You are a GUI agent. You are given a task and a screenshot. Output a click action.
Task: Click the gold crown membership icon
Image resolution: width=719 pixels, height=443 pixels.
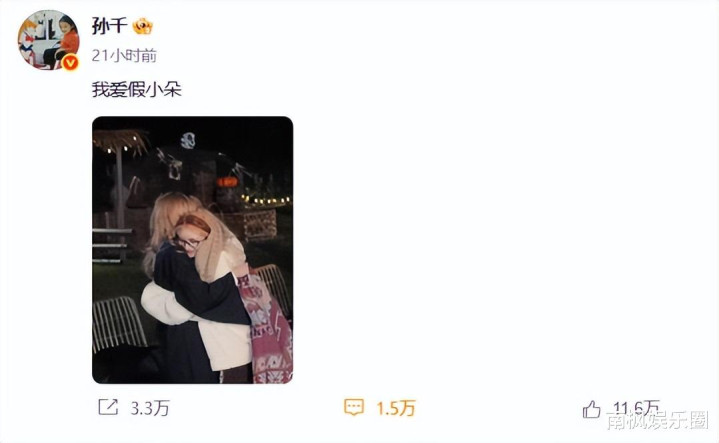[143, 26]
